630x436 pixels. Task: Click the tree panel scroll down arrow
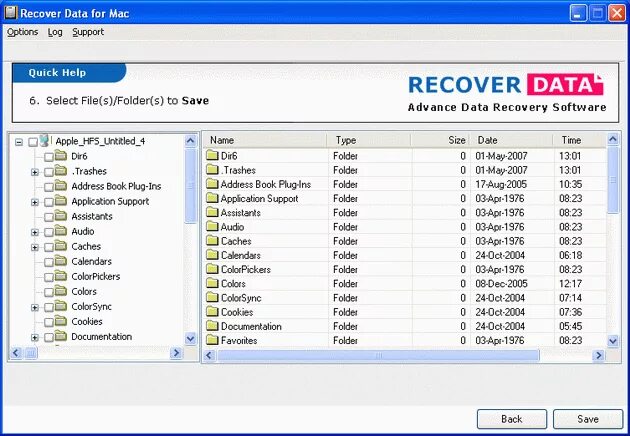click(190, 339)
